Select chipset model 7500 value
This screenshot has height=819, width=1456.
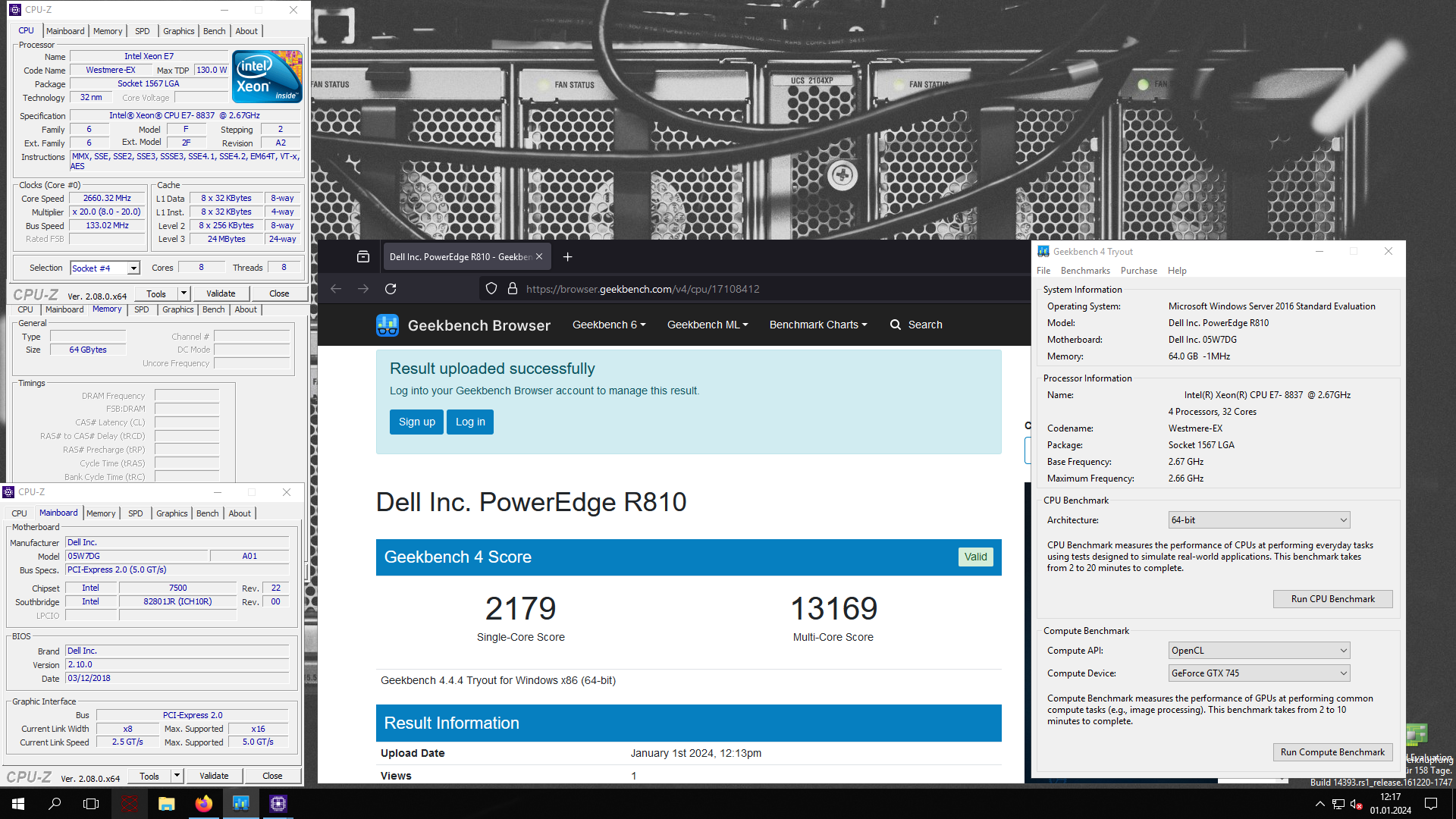tap(177, 588)
